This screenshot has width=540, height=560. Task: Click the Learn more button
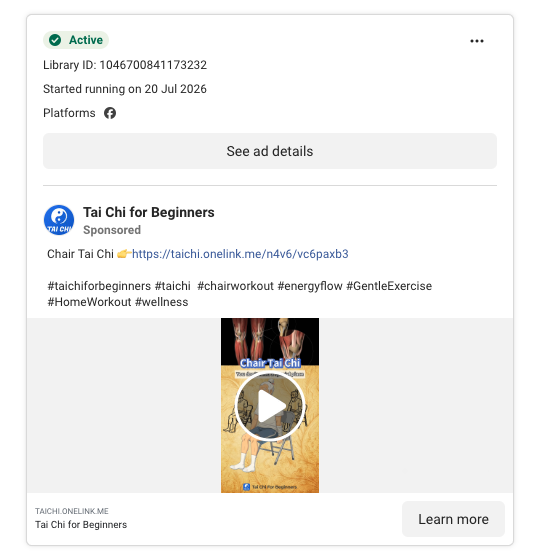tap(453, 519)
